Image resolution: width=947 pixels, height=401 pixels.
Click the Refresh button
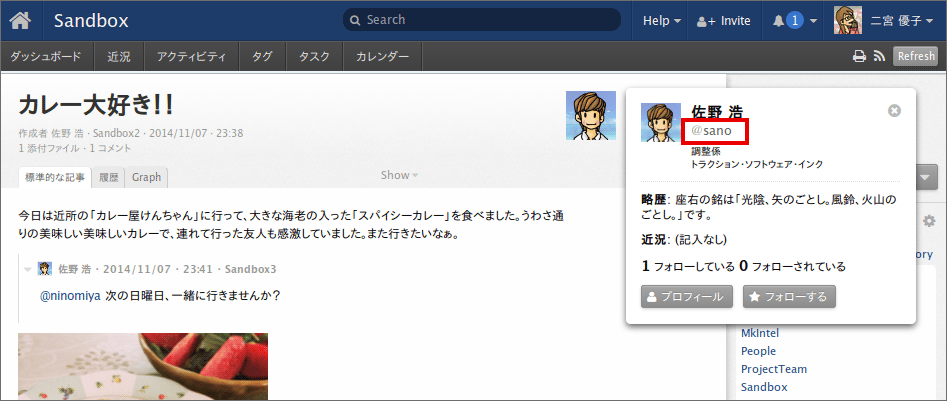point(916,56)
